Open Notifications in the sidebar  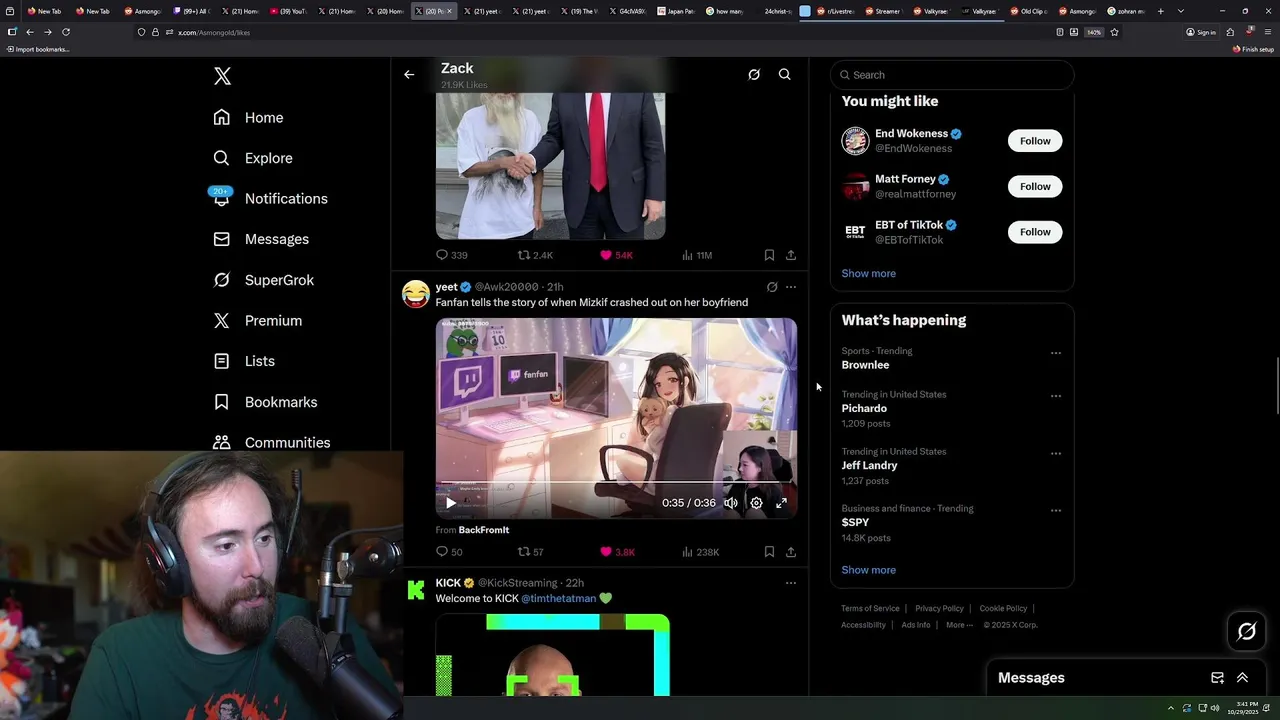click(270, 198)
